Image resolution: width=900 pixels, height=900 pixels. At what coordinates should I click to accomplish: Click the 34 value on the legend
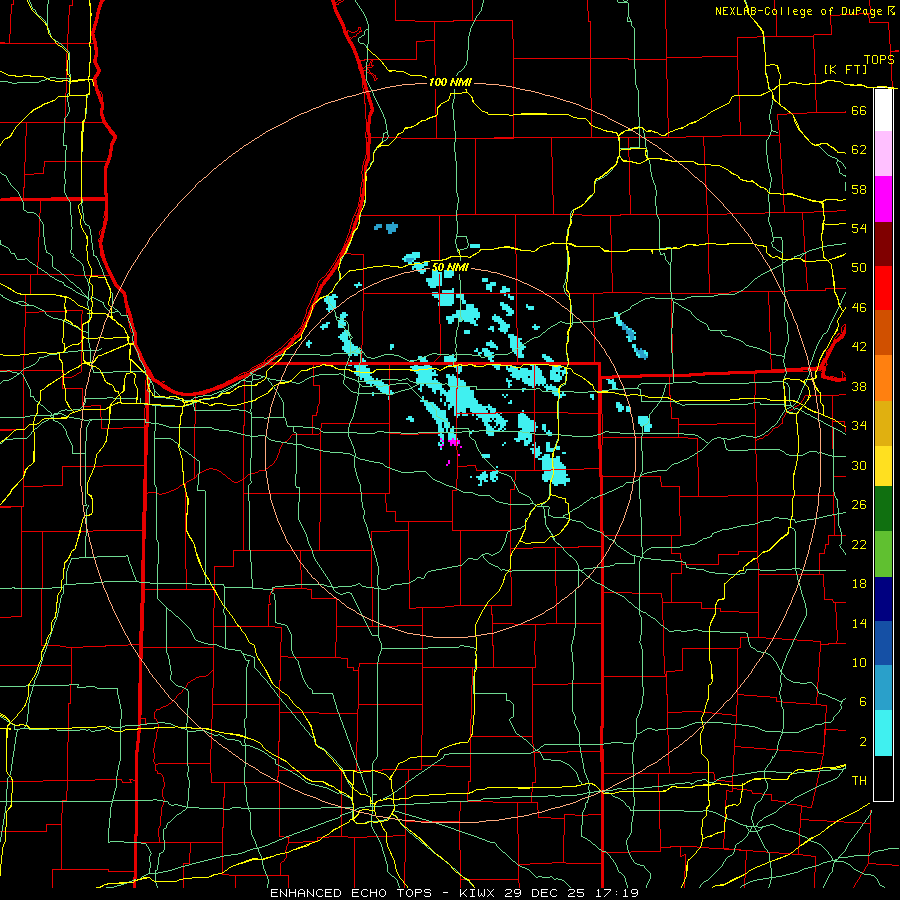(859, 425)
